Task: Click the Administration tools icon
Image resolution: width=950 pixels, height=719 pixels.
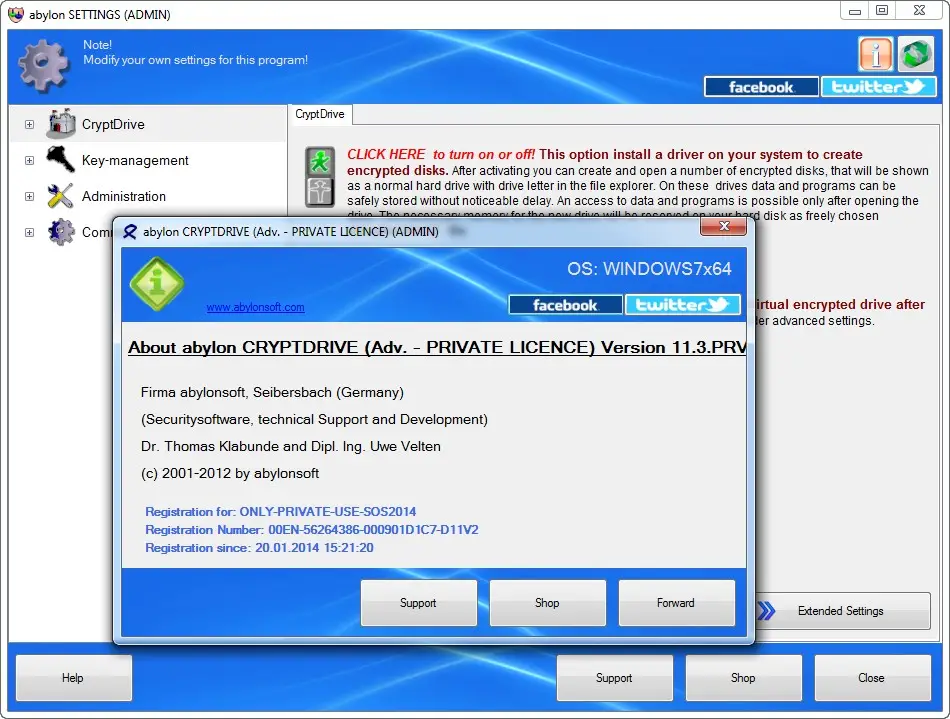Action: point(61,196)
